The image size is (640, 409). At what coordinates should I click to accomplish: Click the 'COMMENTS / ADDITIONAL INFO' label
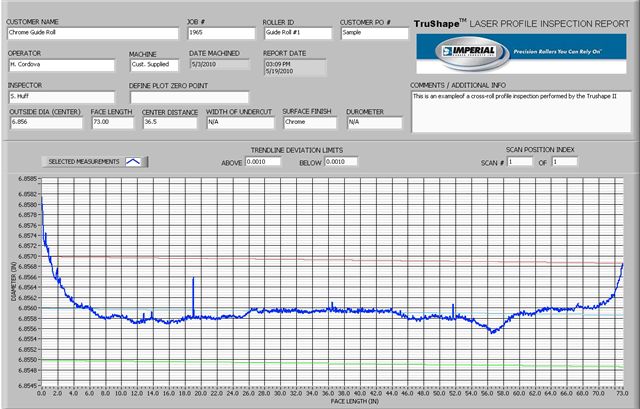pyautogui.click(x=458, y=85)
